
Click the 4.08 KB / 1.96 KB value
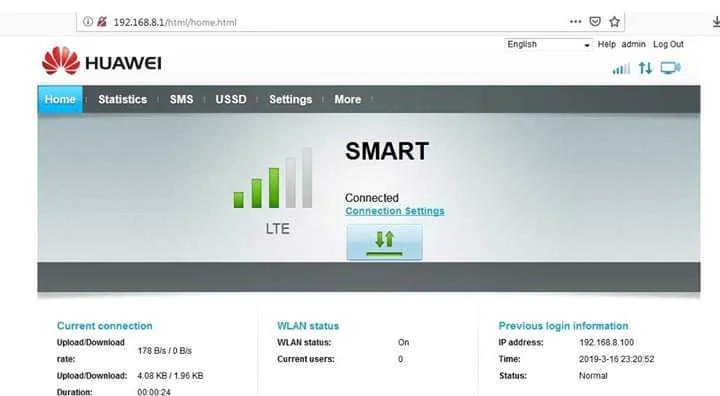click(x=170, y=375)
